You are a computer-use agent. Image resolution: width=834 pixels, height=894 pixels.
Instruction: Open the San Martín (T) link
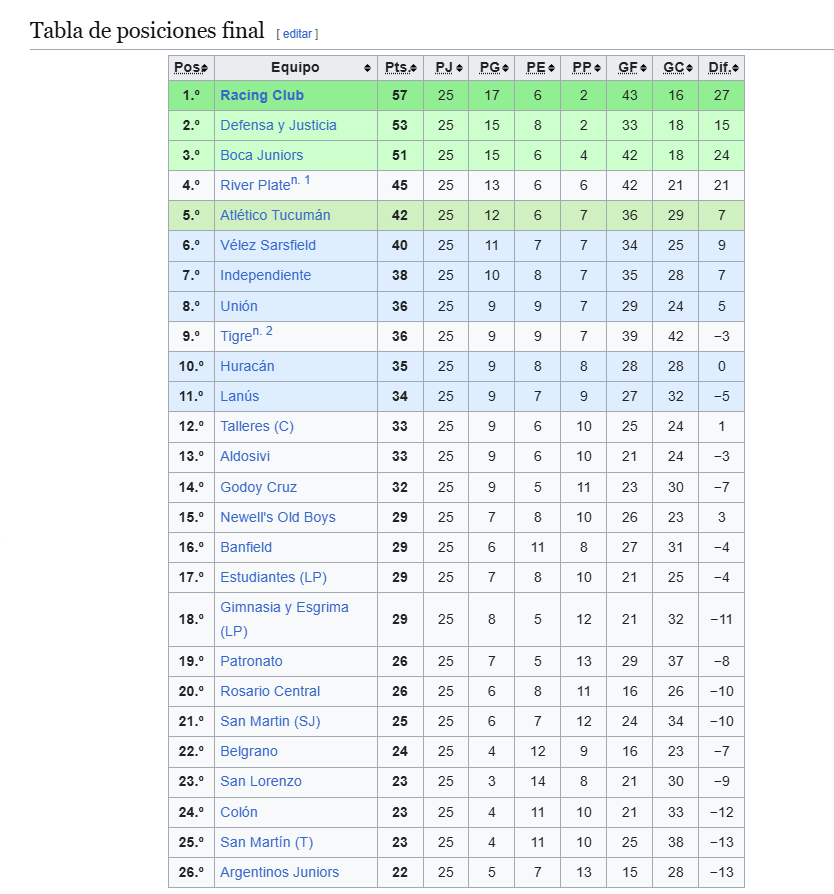(x=267, y=842)
